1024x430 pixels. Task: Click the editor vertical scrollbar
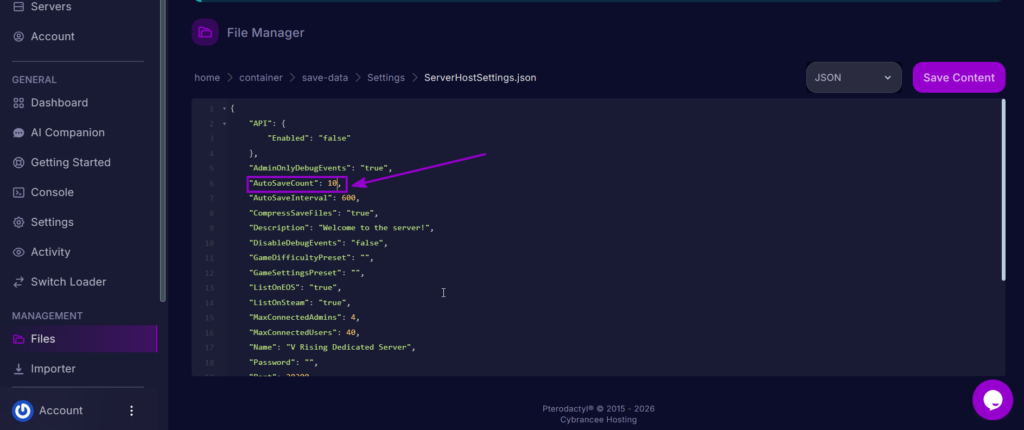click(x=1004, y=190)
